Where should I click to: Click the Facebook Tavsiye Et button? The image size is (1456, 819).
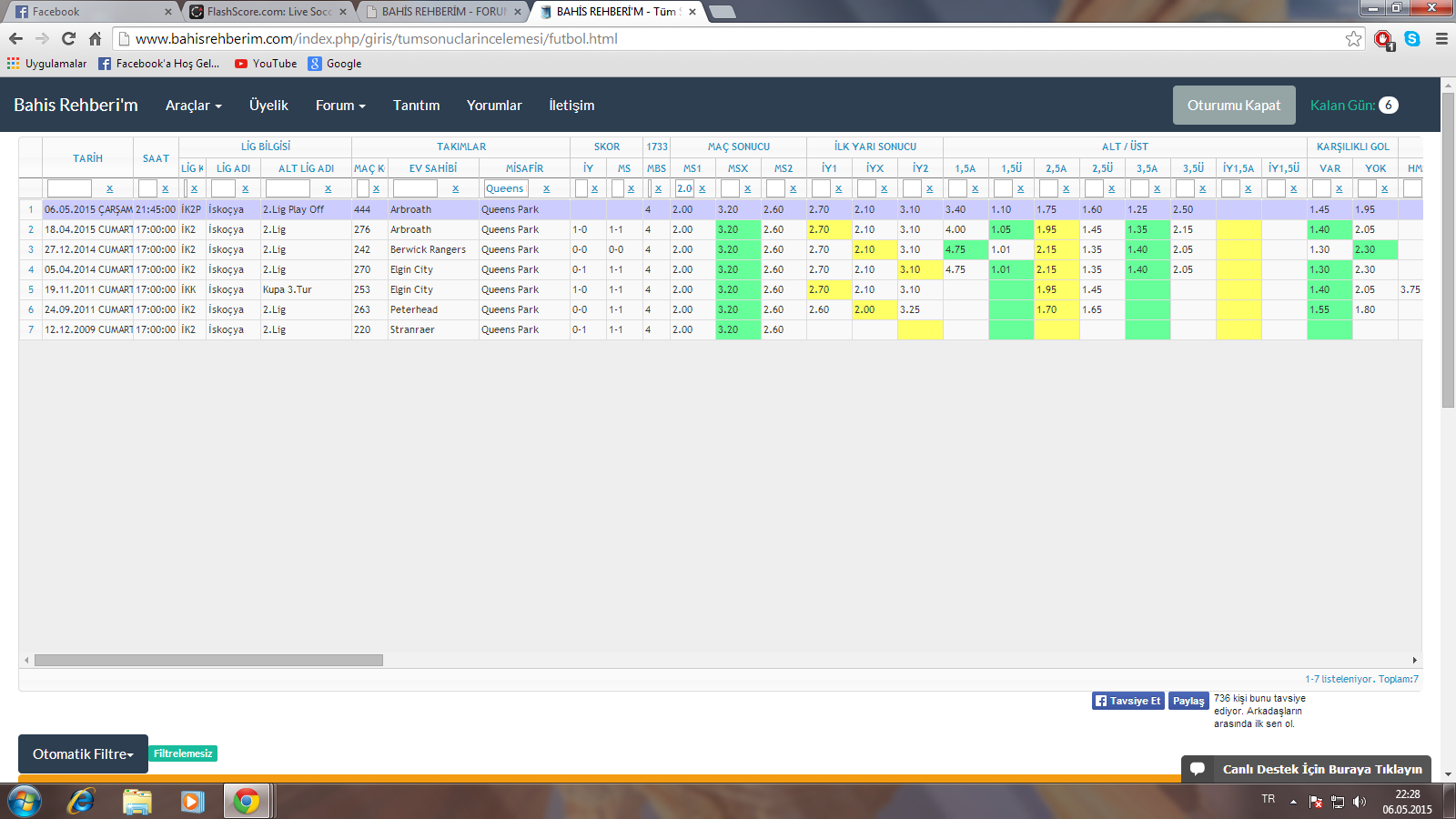[x=1127, y=701]
